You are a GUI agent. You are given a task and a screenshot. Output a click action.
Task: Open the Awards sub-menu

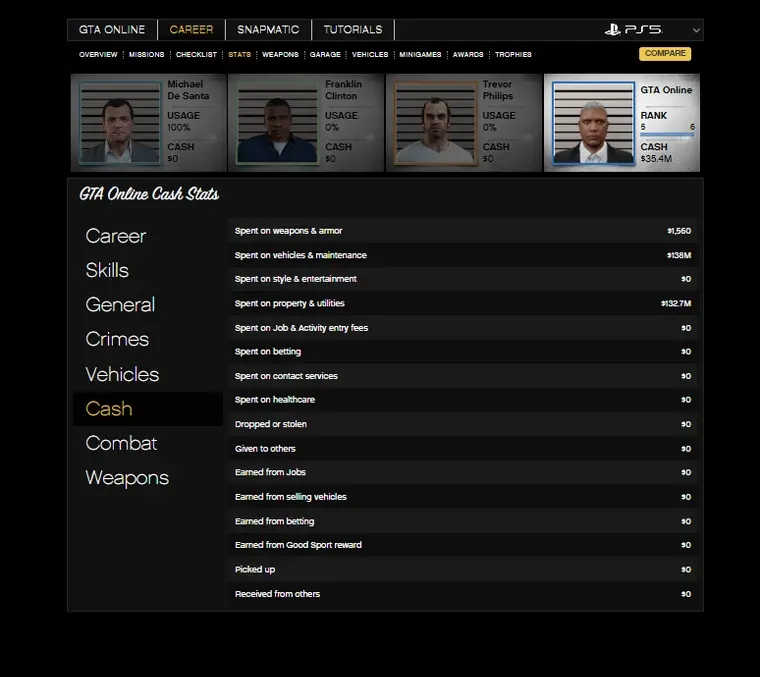tap(468, 54)
